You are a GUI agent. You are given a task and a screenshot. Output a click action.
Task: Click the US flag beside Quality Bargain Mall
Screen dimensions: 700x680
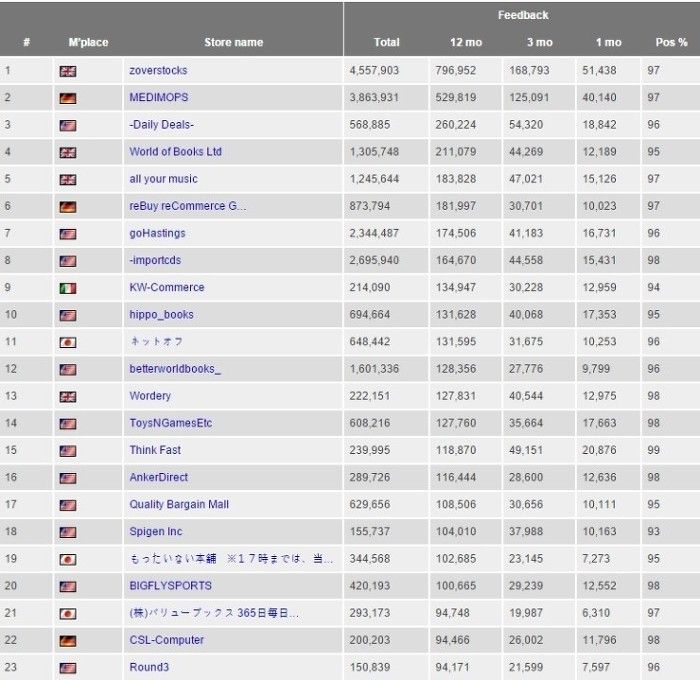[68, 505]
